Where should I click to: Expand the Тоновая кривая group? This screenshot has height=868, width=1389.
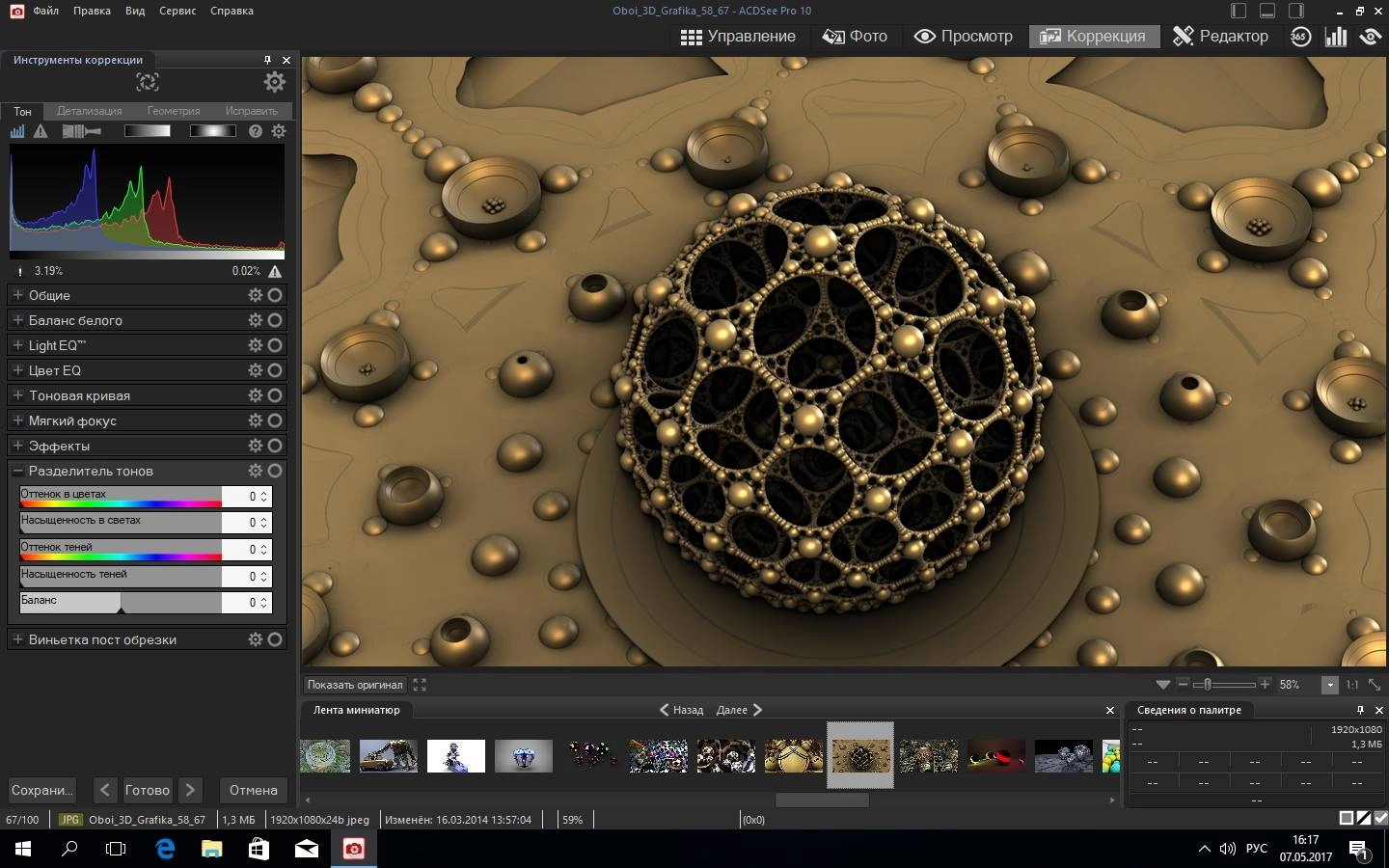point(17,395)
